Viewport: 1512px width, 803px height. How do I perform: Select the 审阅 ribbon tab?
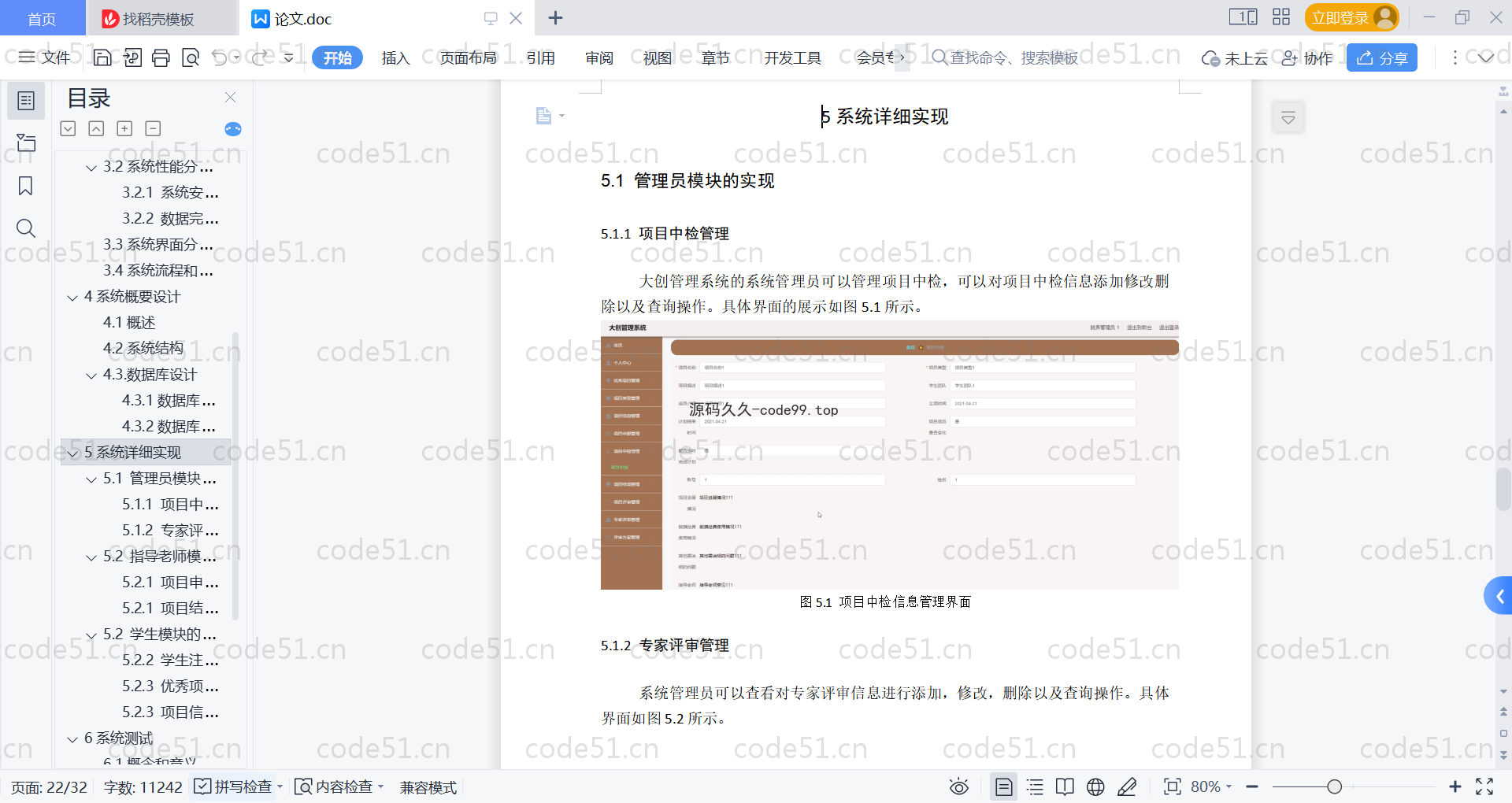coord(599,57)
